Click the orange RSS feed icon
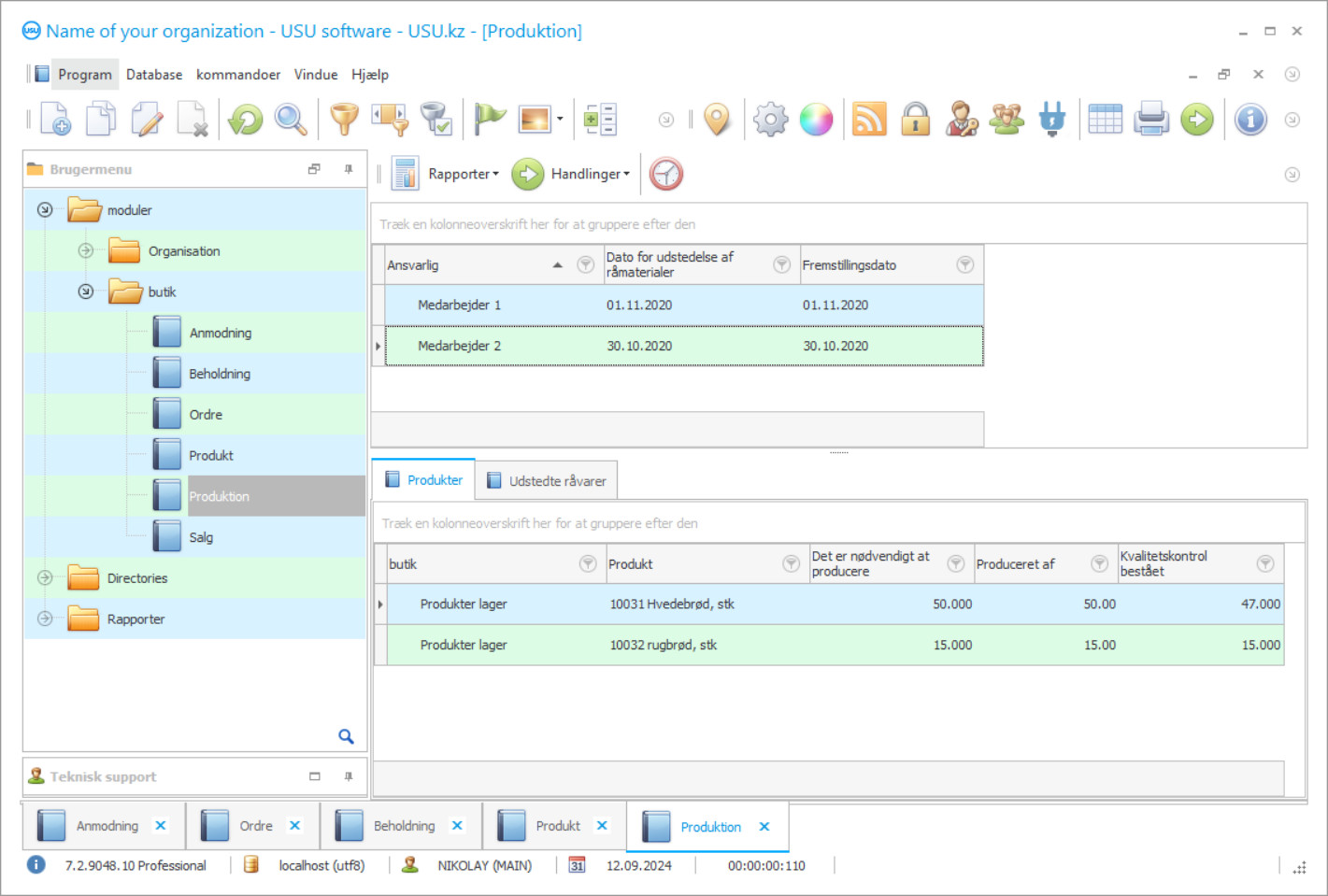1328x896 pixels. [869, 120]
